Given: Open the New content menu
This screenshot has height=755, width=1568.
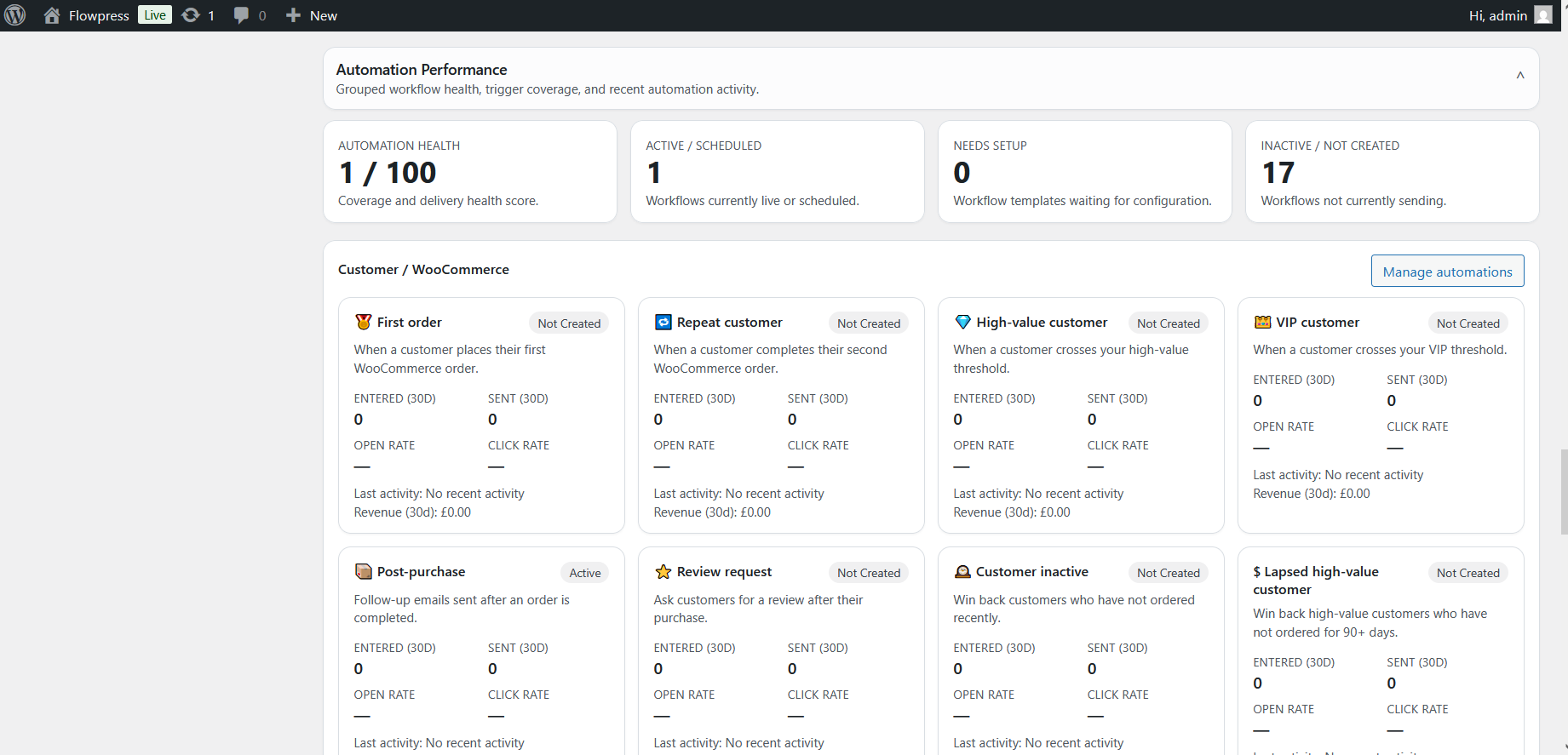Looking at the screenshot, I should [312, 15].
